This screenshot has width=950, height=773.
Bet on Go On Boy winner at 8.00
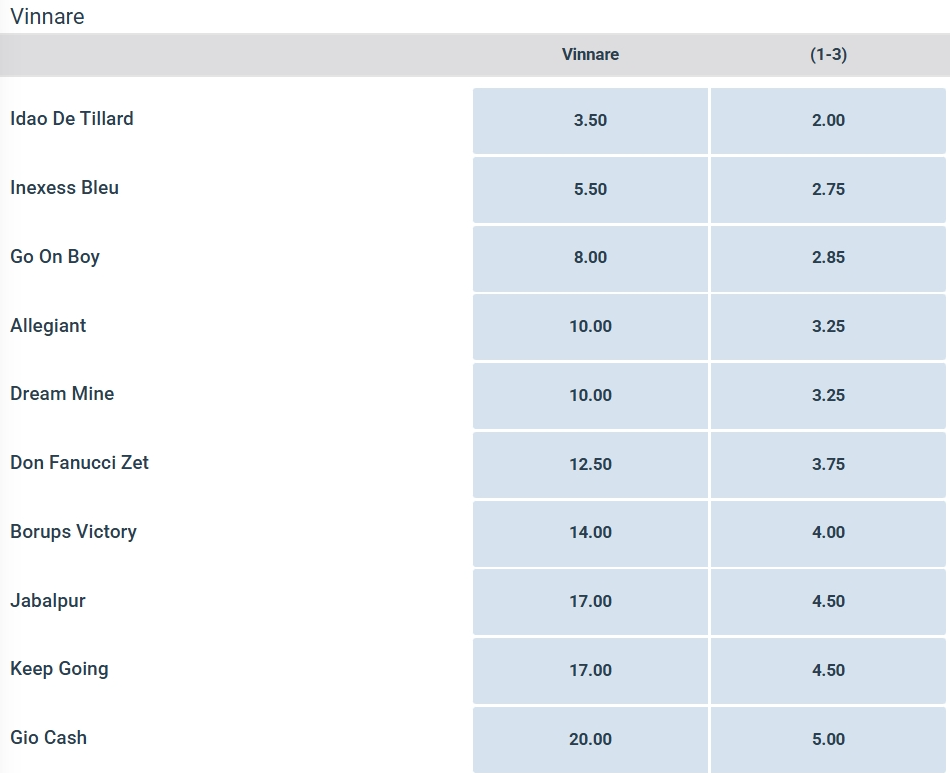590,258
